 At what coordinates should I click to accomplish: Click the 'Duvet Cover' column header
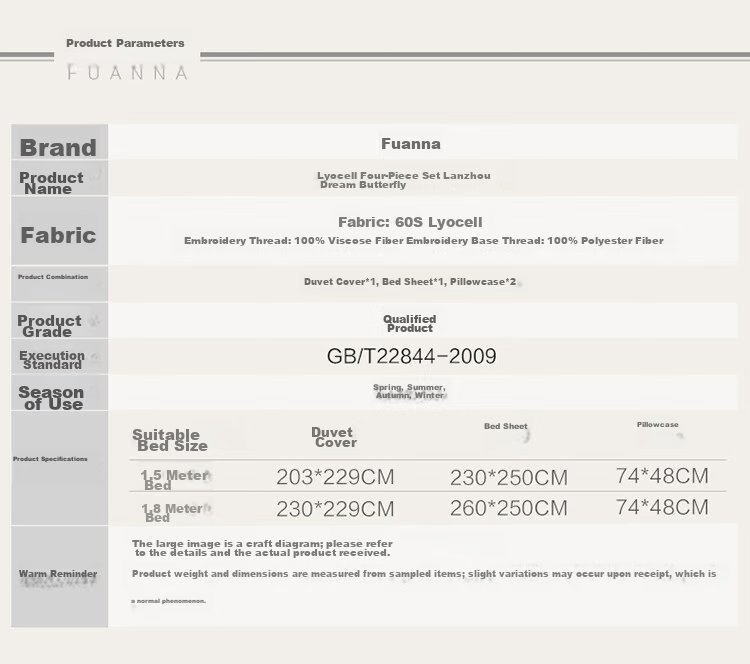334,437
